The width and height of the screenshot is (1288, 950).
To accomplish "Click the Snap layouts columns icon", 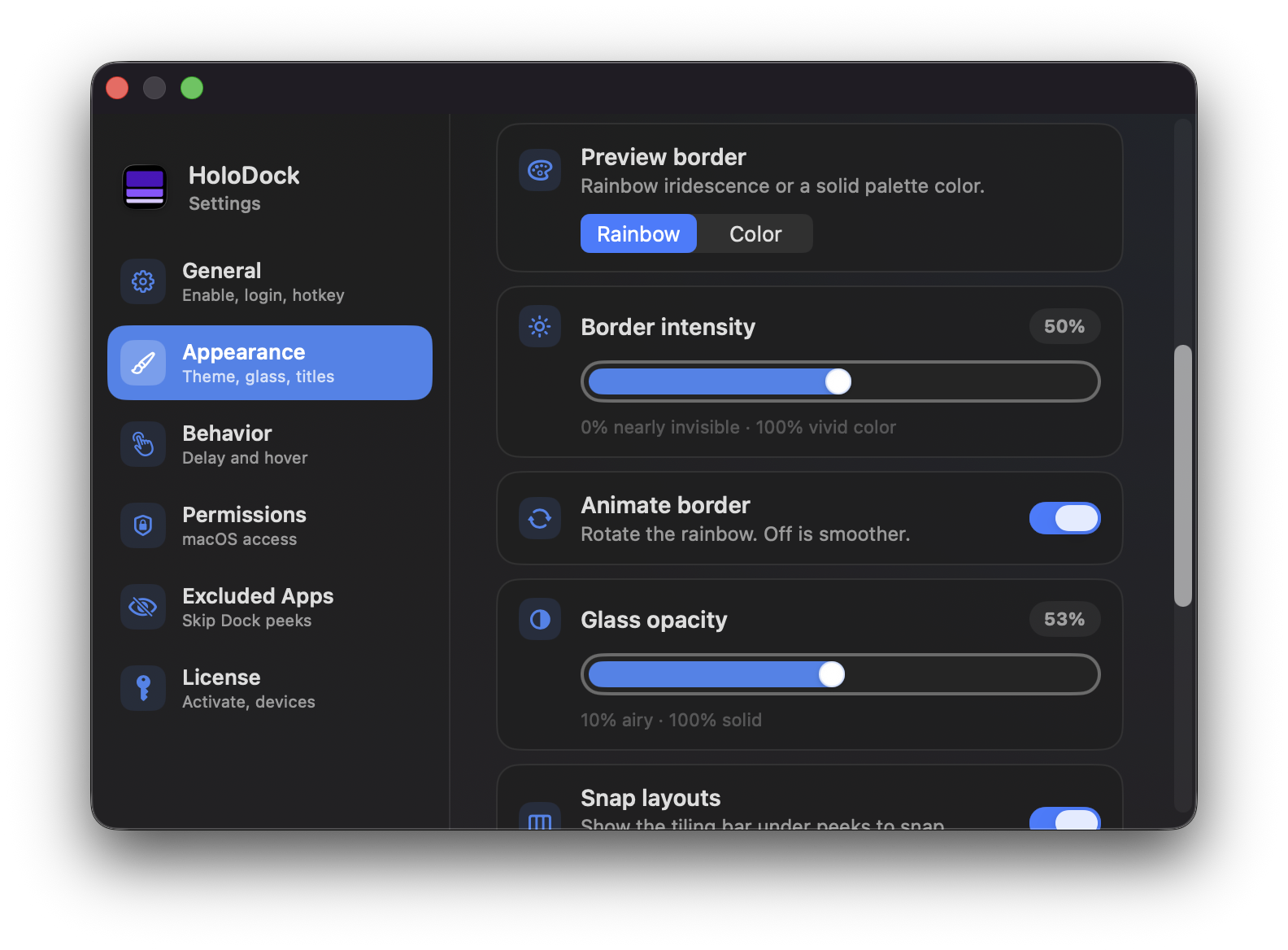I will [540, 816].
